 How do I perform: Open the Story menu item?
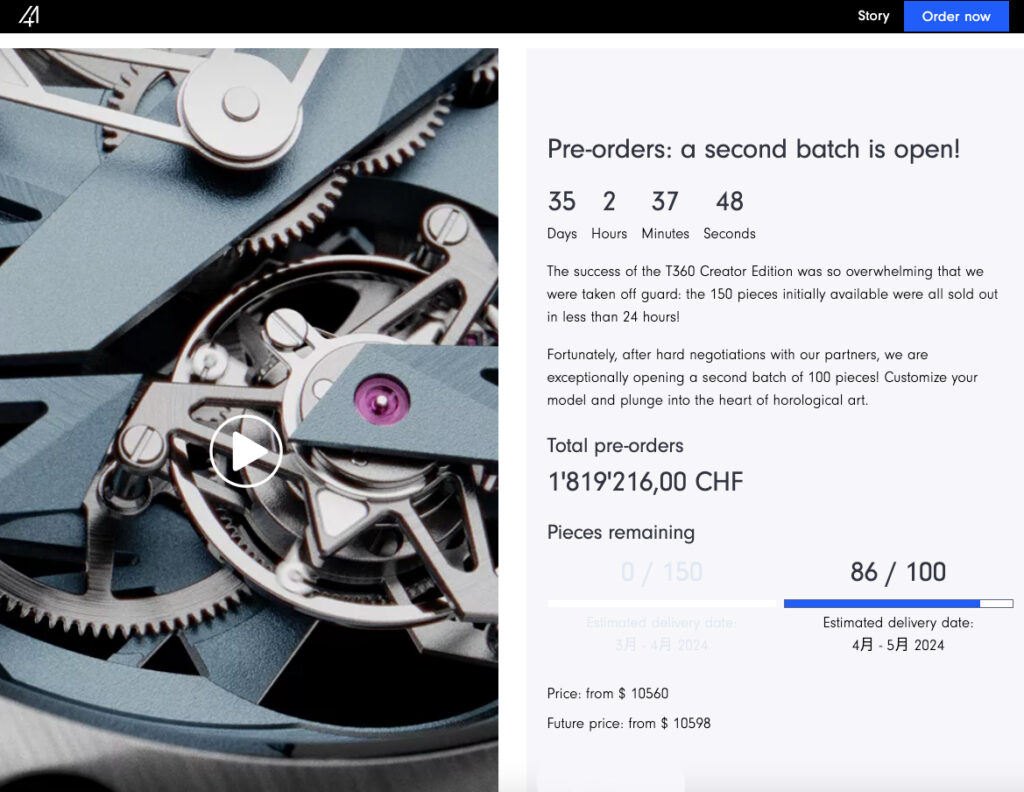[x=873, y=16]
